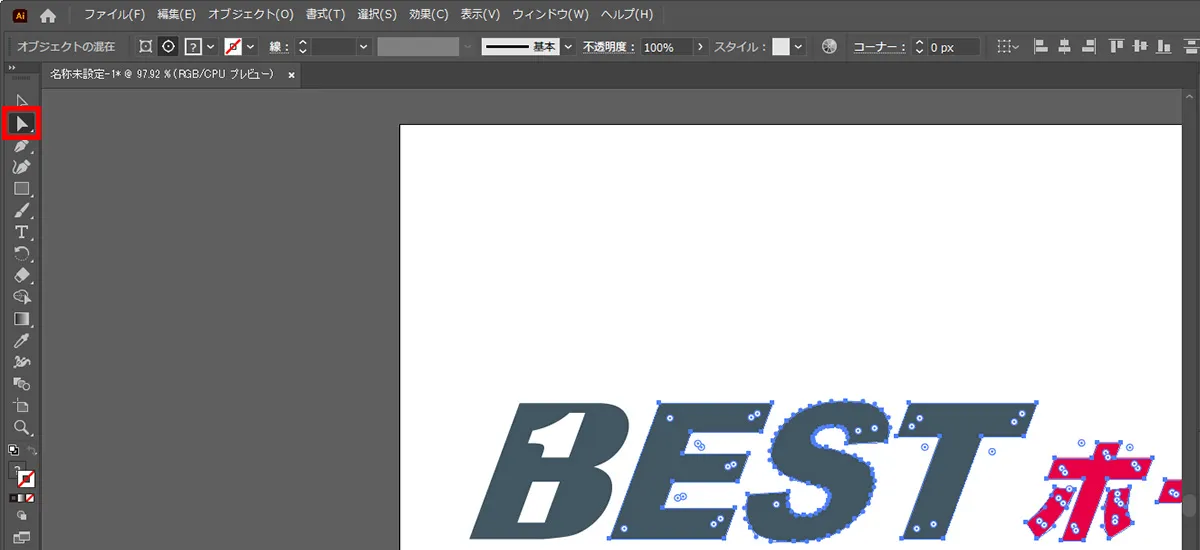The width and height of the screenshot is (1200, 550).
Task: Expand the stroke color dropdown
Action: [x=250, y=47]
